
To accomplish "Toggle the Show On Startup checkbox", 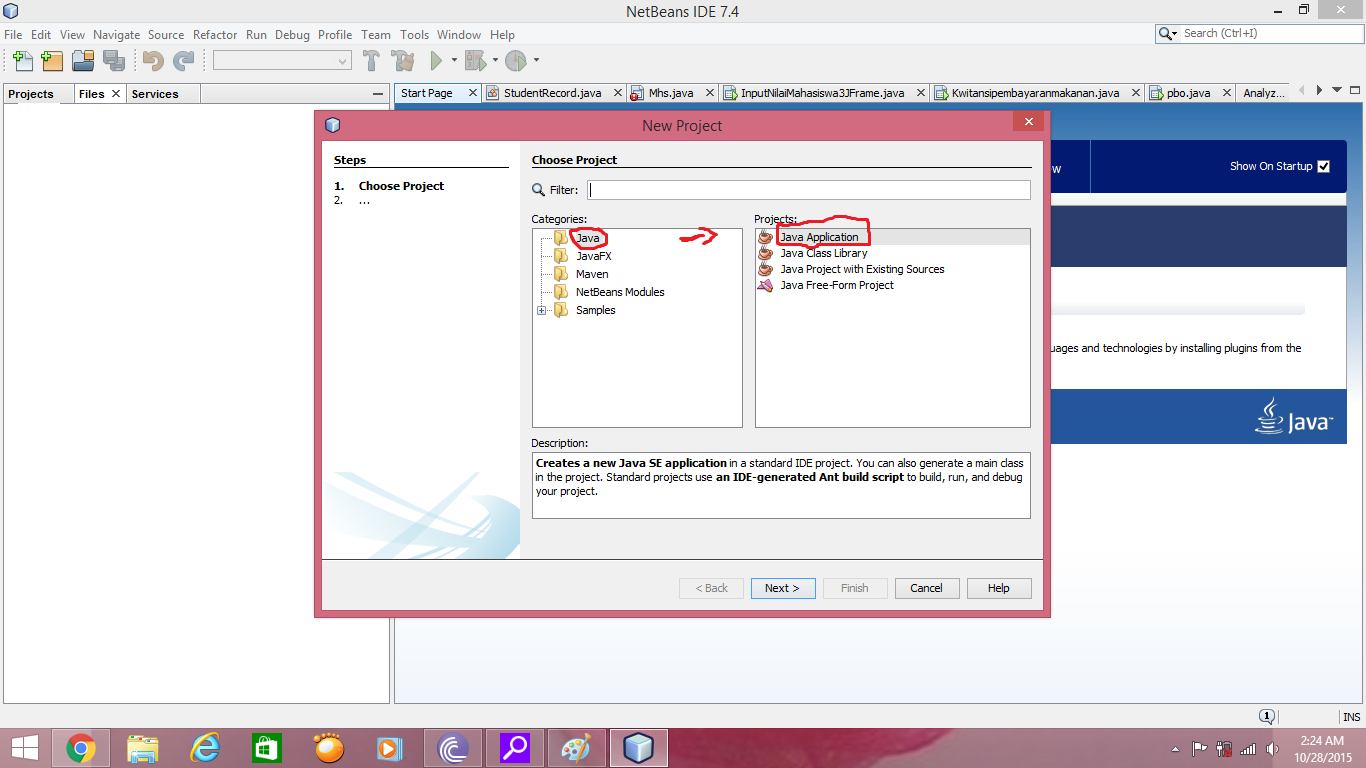I will (1324, 166).
